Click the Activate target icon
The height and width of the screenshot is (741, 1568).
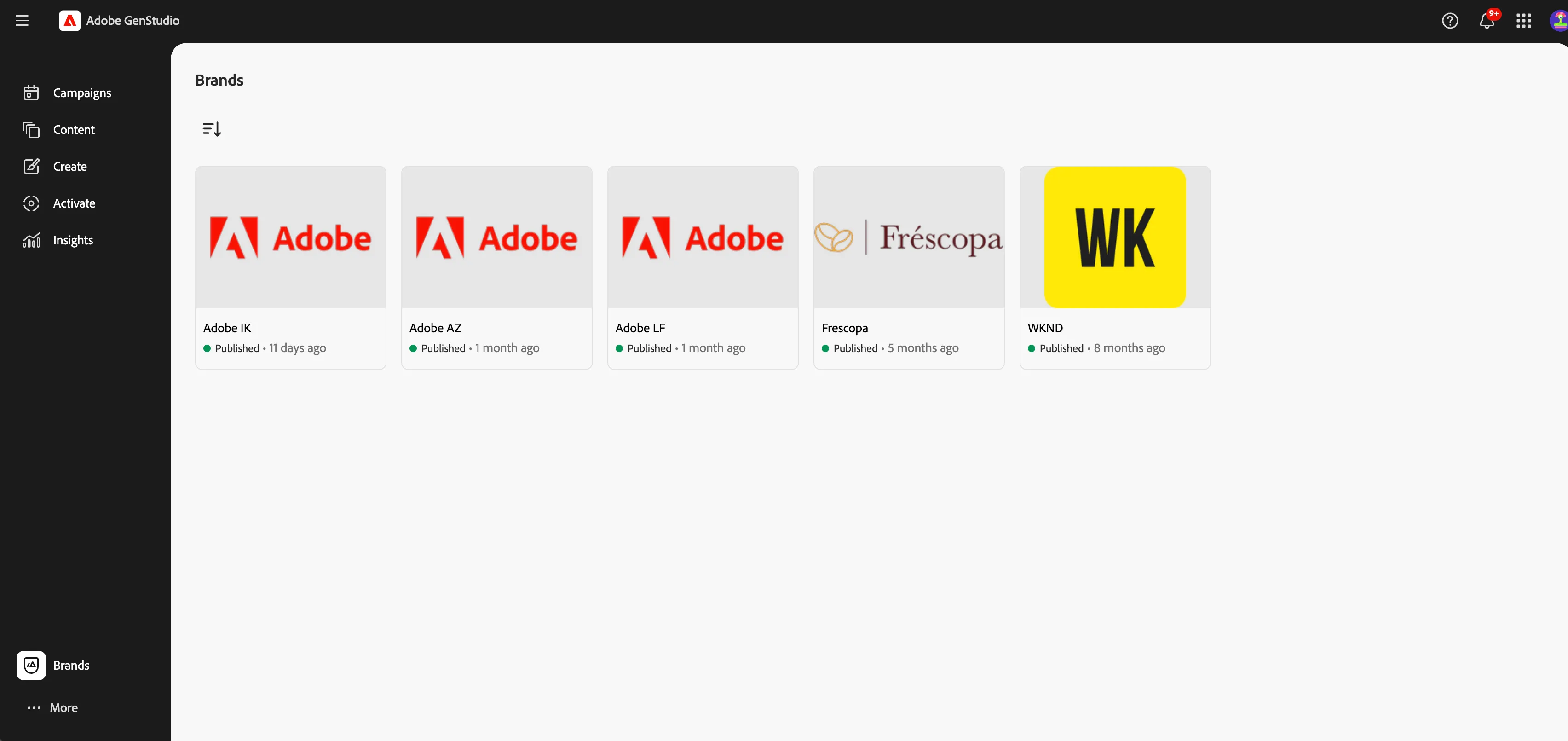coord(31,203)
